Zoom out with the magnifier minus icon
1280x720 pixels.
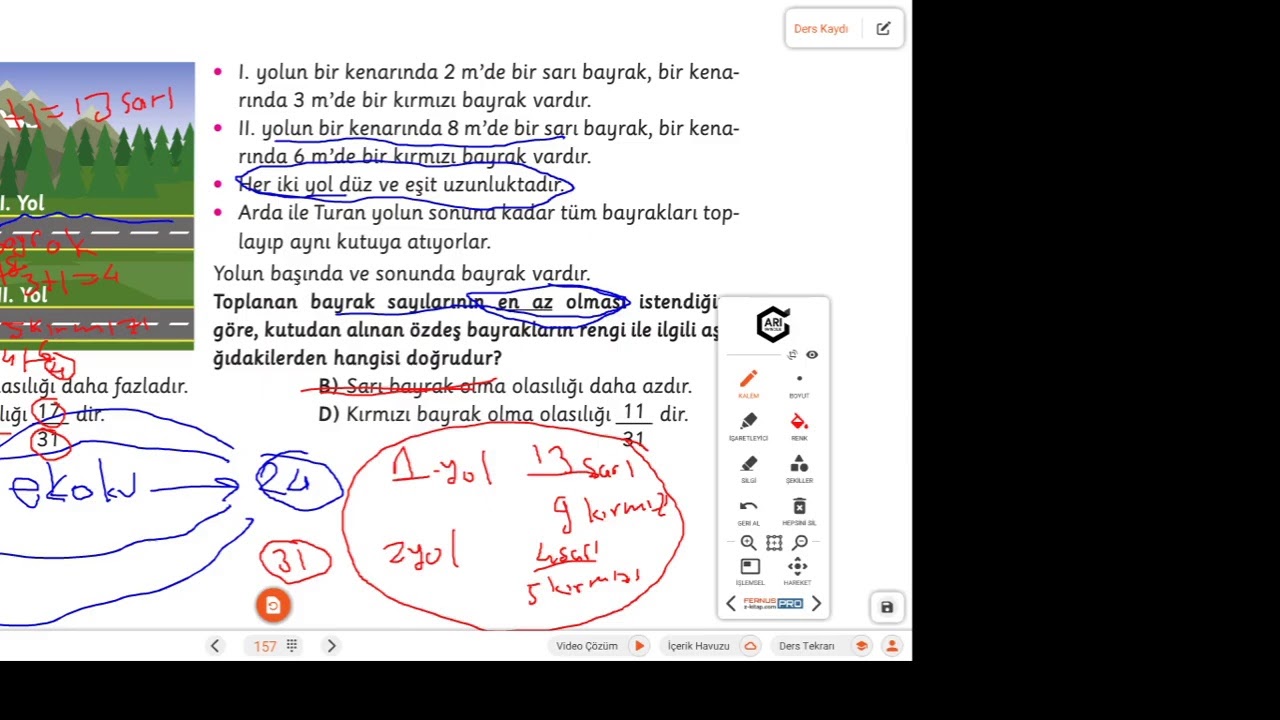(x=800, y=543)
